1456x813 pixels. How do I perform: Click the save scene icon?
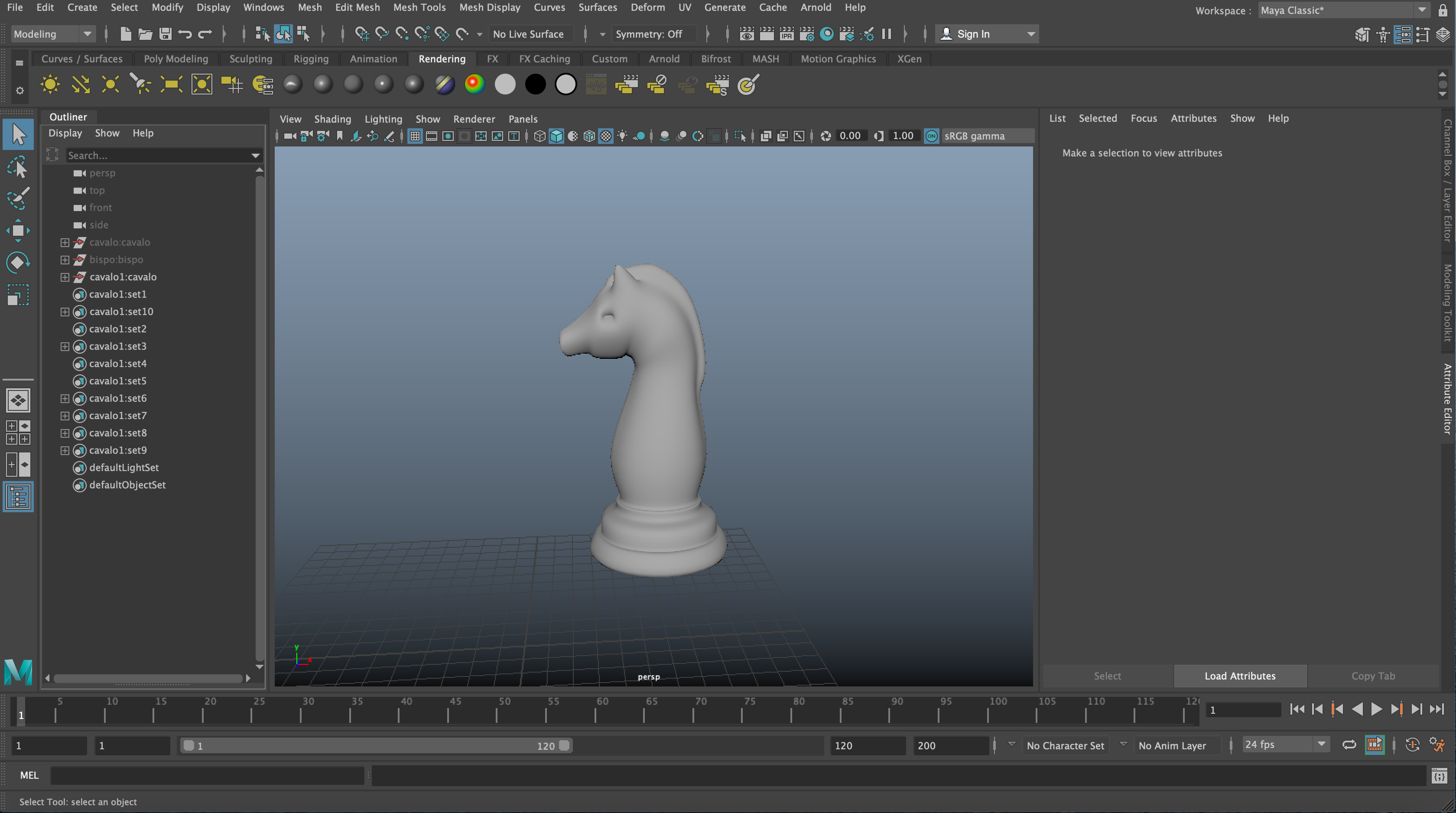point(165,34)
